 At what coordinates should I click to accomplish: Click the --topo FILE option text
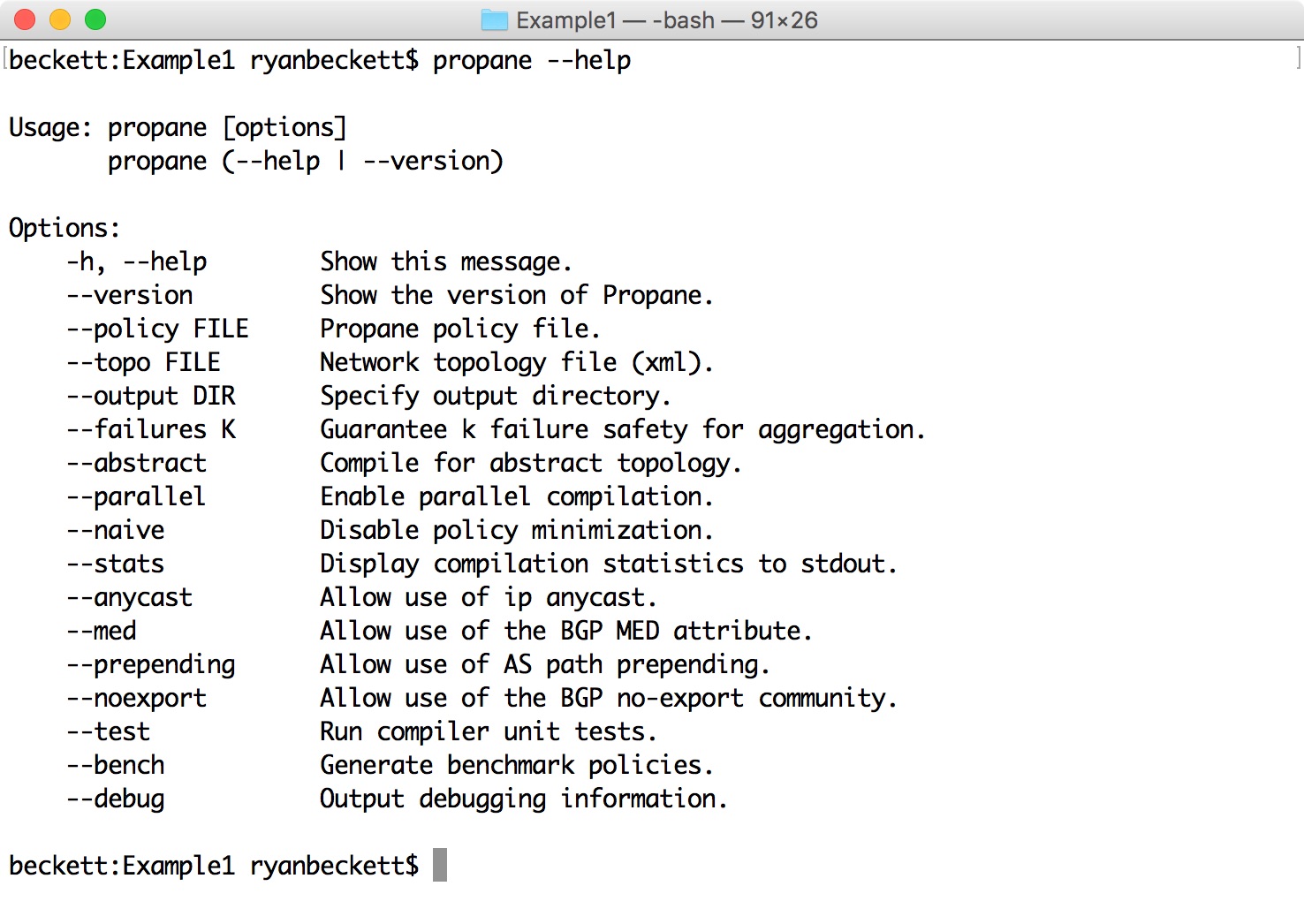click(x=143, y=362)
